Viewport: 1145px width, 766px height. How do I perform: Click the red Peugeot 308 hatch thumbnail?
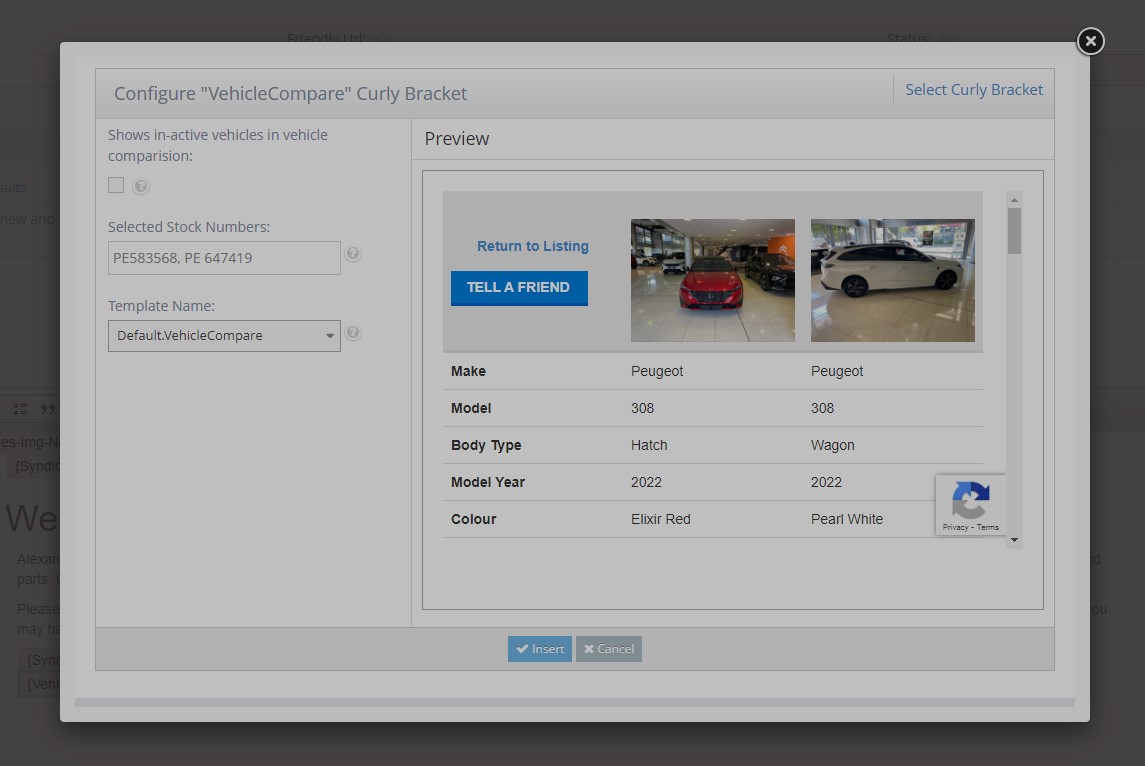coord(712,280)
